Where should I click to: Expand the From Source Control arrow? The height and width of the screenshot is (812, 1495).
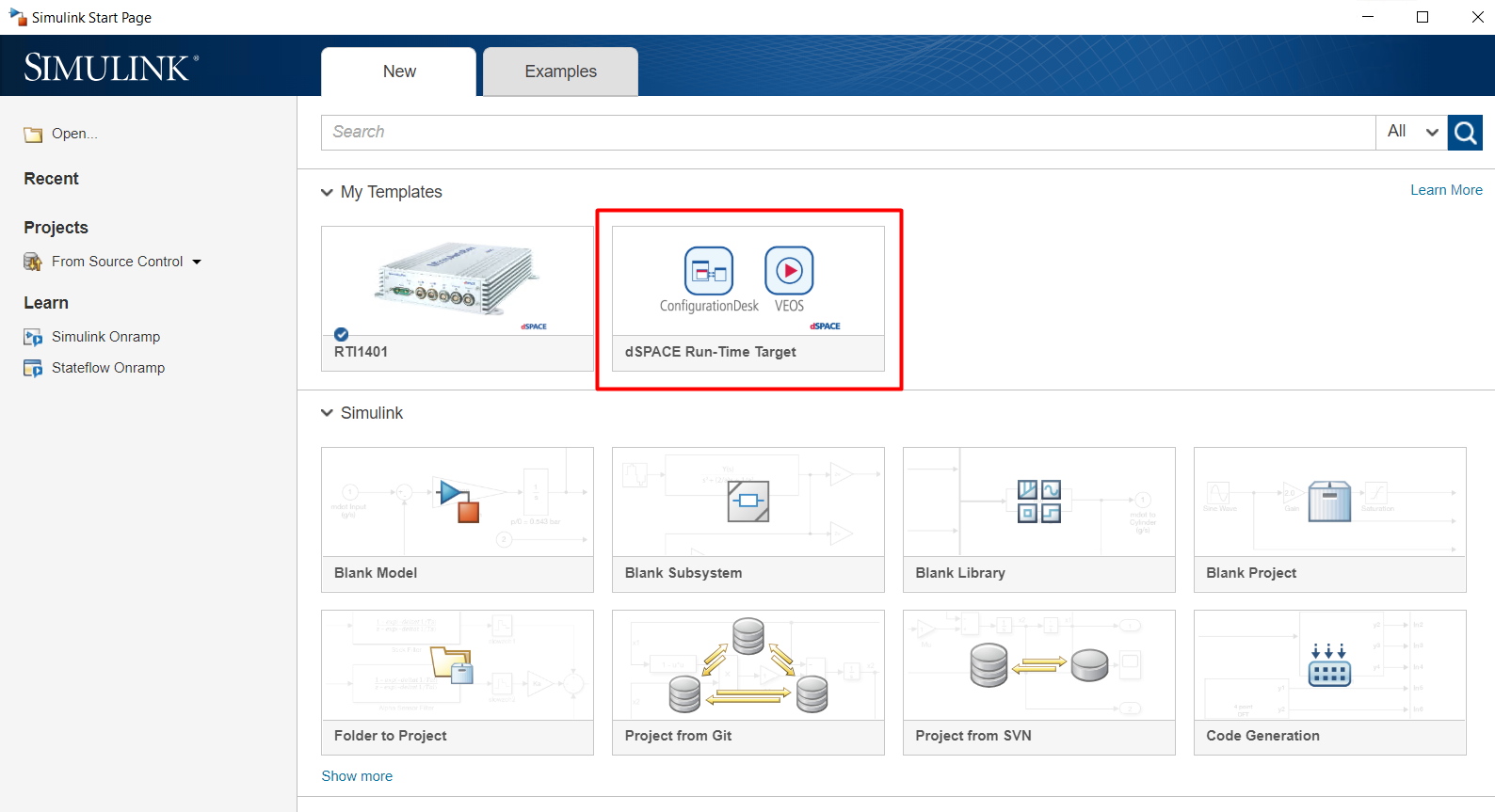(x=197, y=262)
